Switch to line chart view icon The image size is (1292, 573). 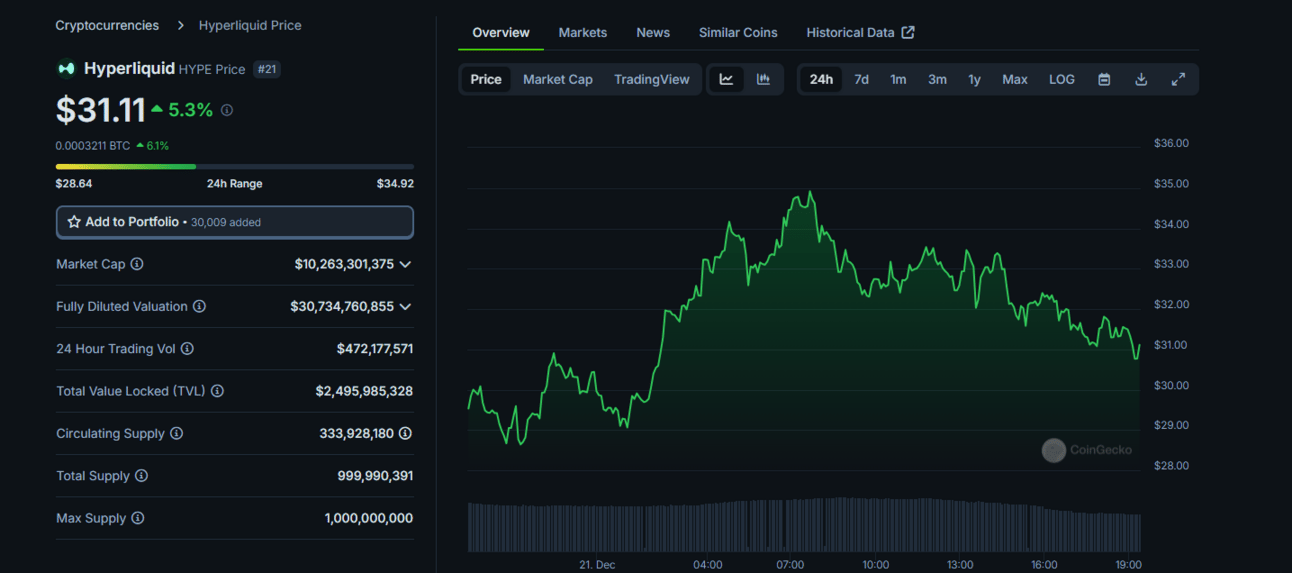click(x=727, y=79)
